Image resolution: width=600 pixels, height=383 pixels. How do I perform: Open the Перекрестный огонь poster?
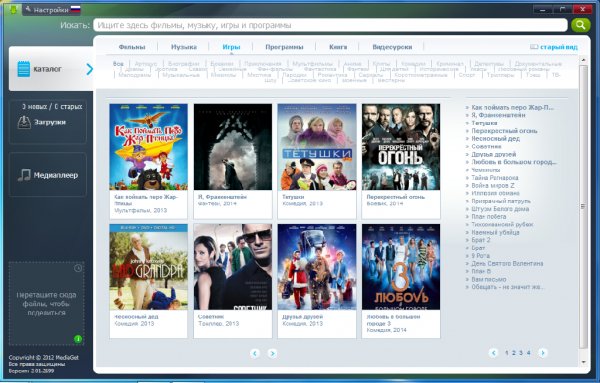click(401, 147)
